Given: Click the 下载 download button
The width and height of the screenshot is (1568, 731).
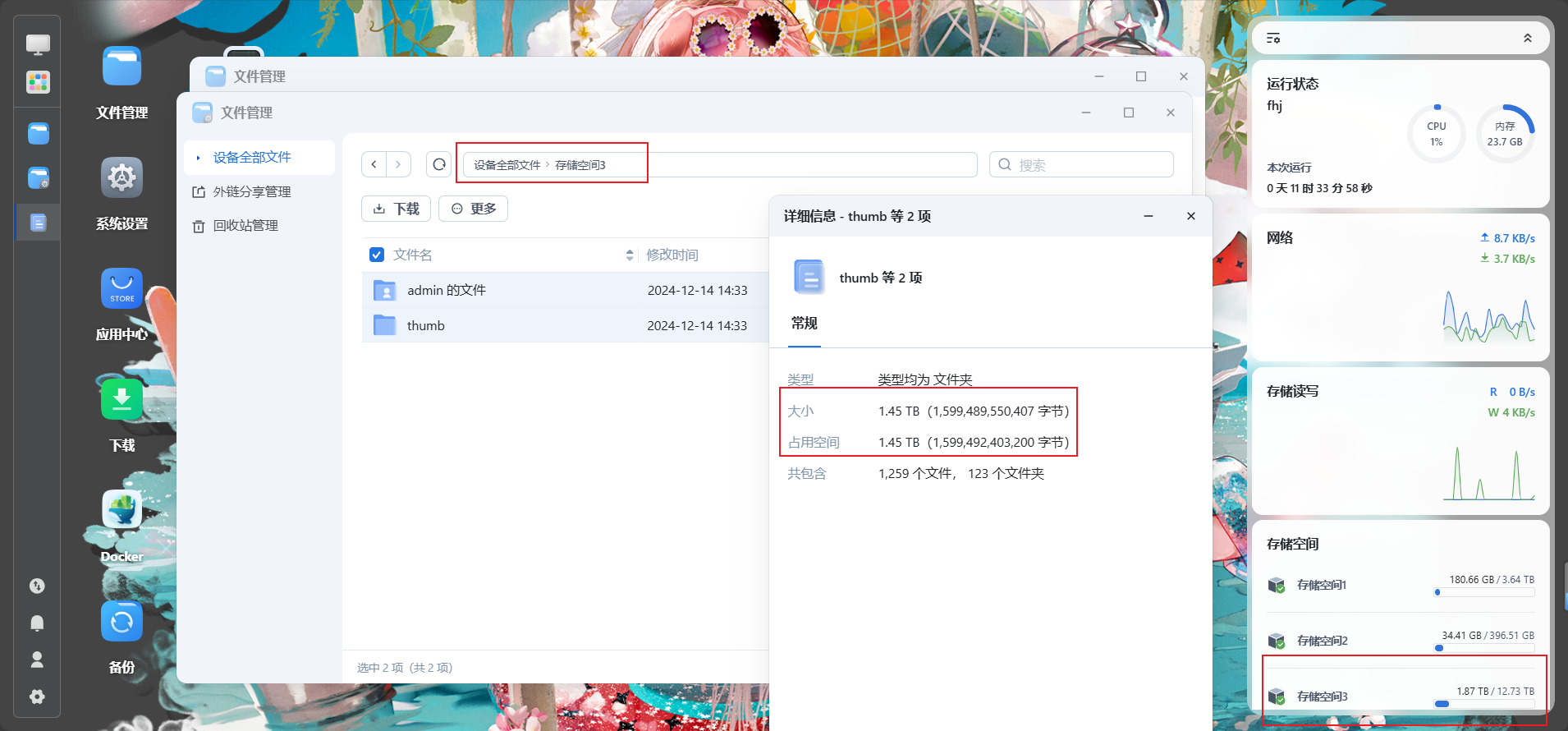Looking at the screenshot, I should click(396, 209).
